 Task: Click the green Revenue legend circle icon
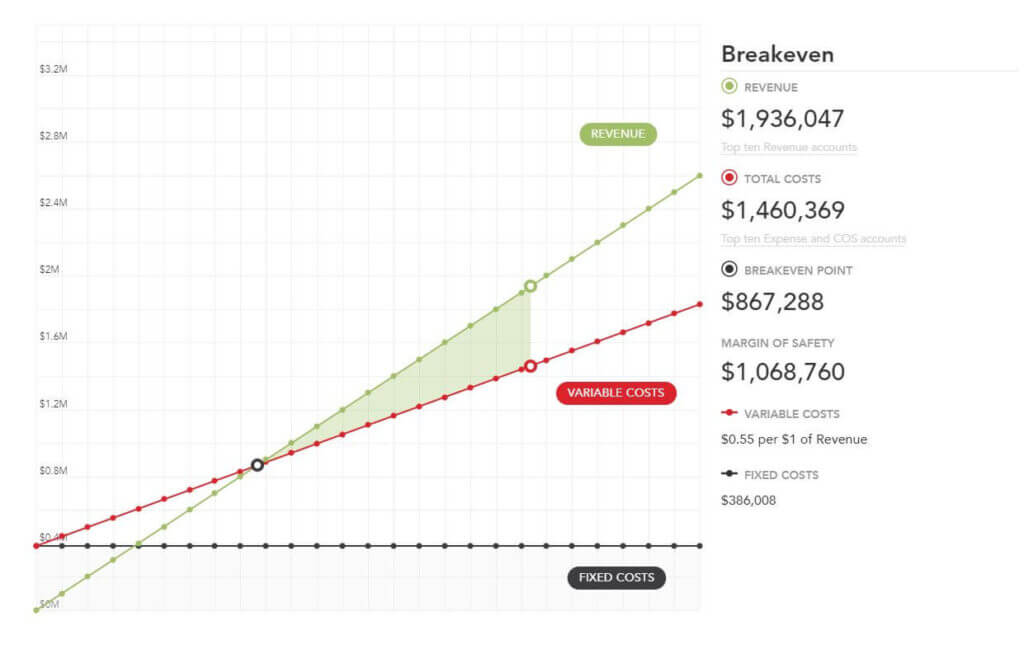point(729,87)
